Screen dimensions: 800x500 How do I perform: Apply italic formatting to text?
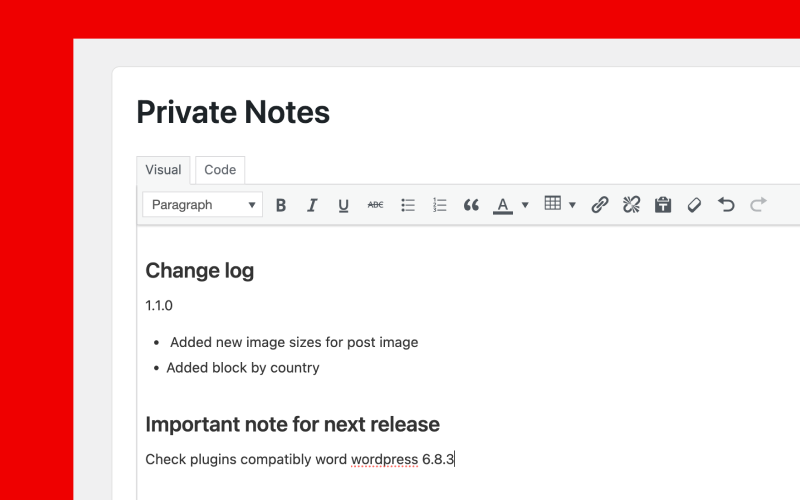coord(312,205)
